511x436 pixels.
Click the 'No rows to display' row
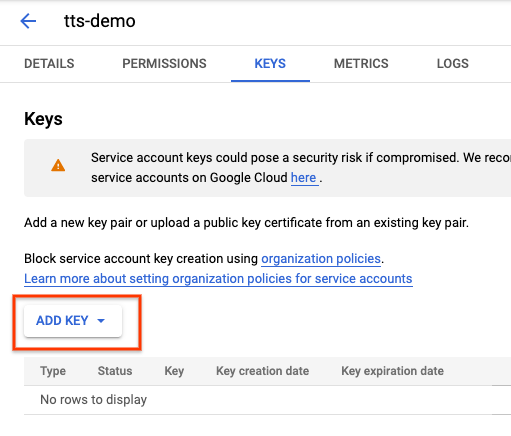(x=267, y=400)
